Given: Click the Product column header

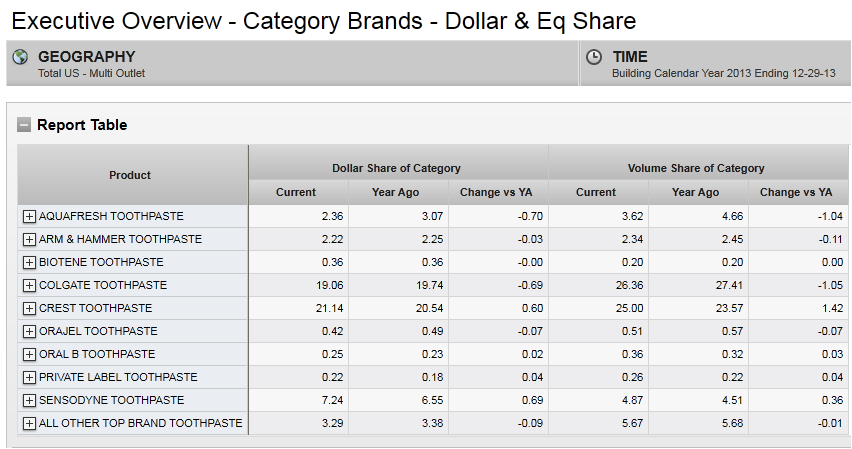Looking at the screenshot, I should pos(130,175).
